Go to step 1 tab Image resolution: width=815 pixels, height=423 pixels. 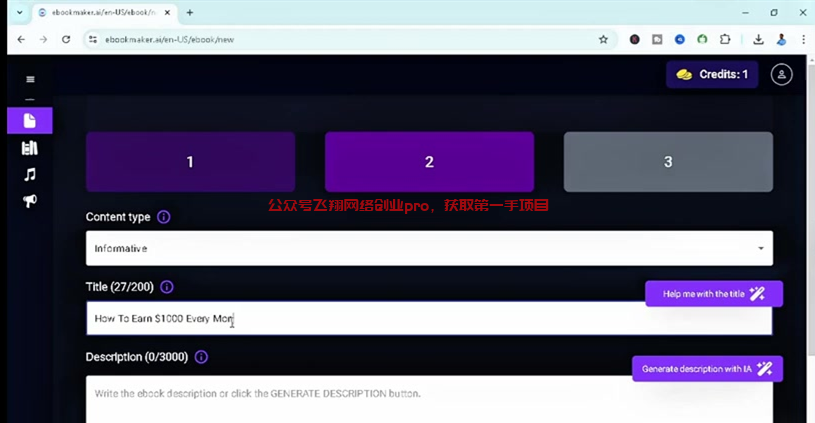190,162
